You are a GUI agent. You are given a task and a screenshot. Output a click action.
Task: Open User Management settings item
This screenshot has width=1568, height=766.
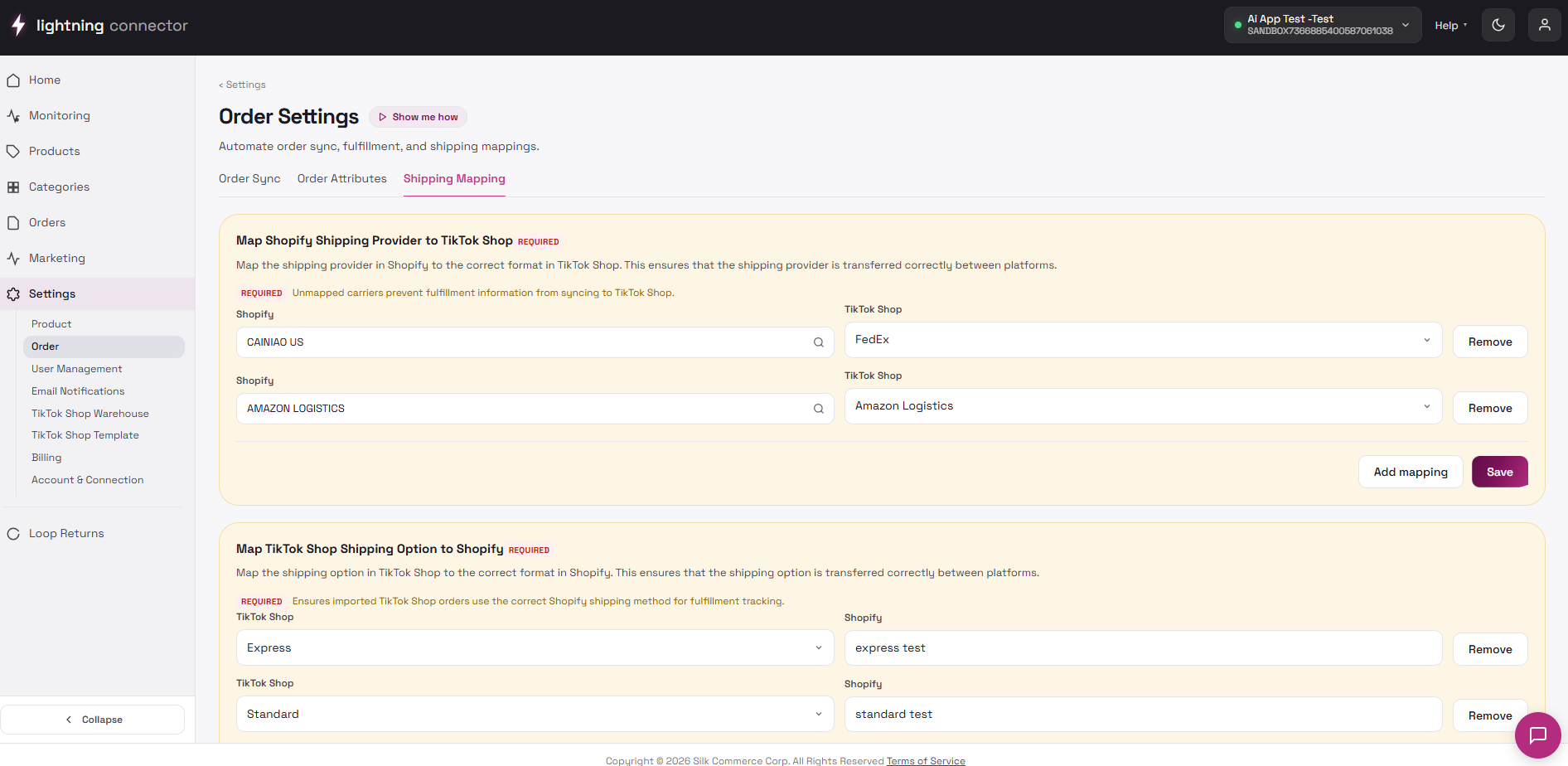point(77,369)
